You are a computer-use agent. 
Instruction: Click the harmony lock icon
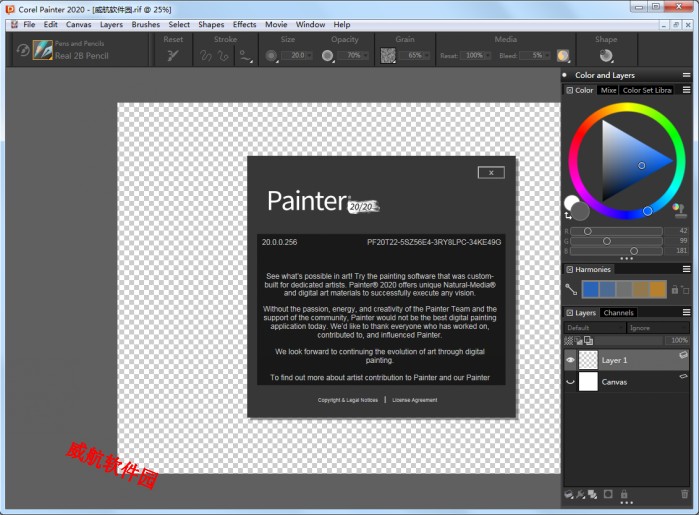674,289
